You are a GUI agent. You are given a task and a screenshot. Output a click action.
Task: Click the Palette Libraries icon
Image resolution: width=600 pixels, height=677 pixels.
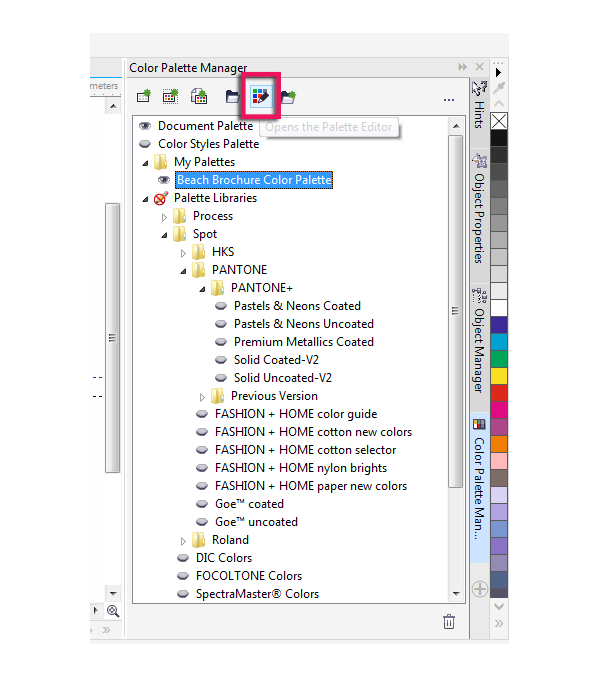[161, 198]
